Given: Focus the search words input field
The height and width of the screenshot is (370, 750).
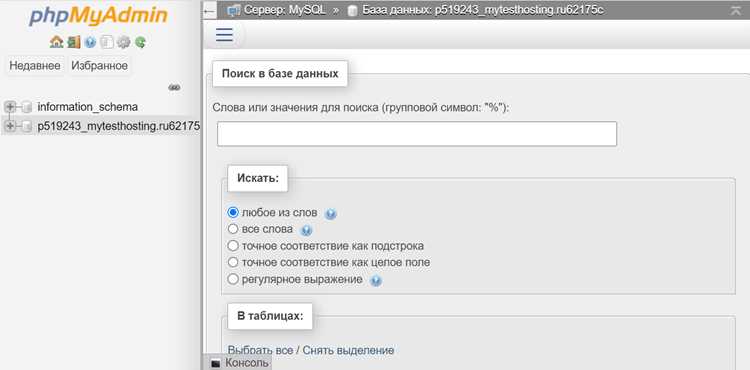Looking at the screenshot, I should click(x=417, y=134).
